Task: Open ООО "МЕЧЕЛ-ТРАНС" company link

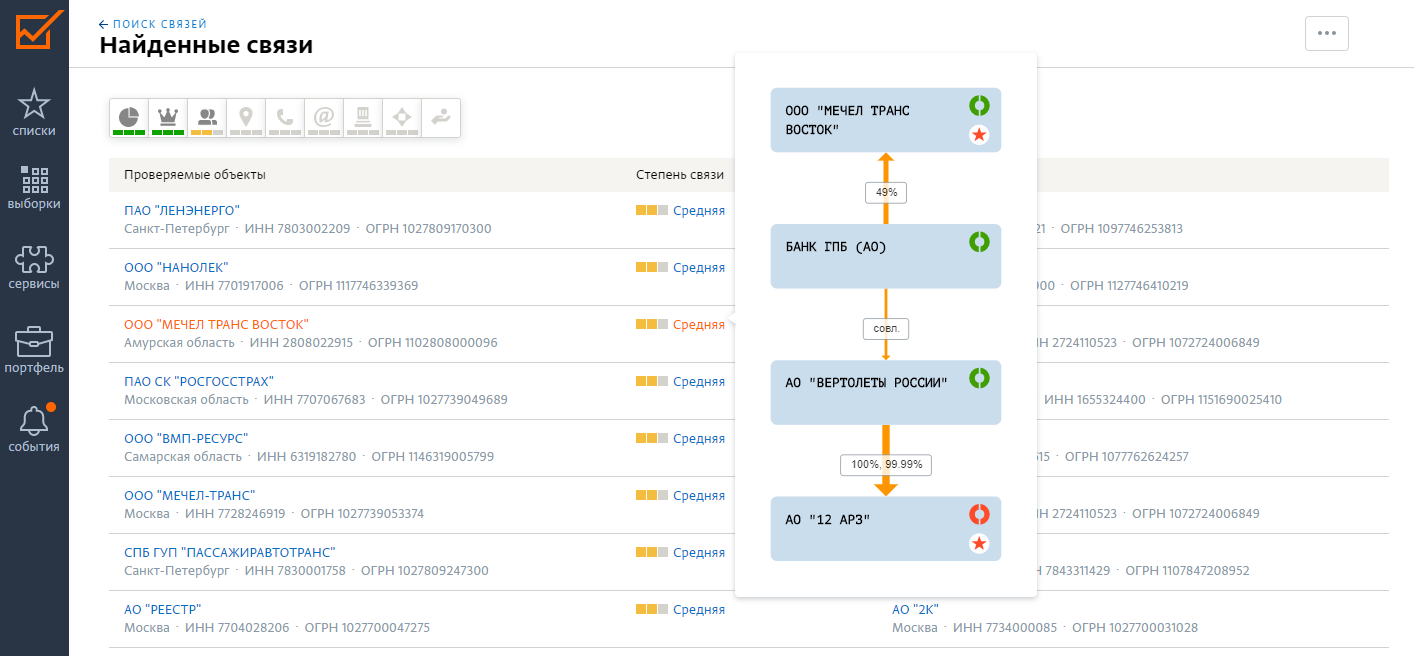Action: coord(190,495)
